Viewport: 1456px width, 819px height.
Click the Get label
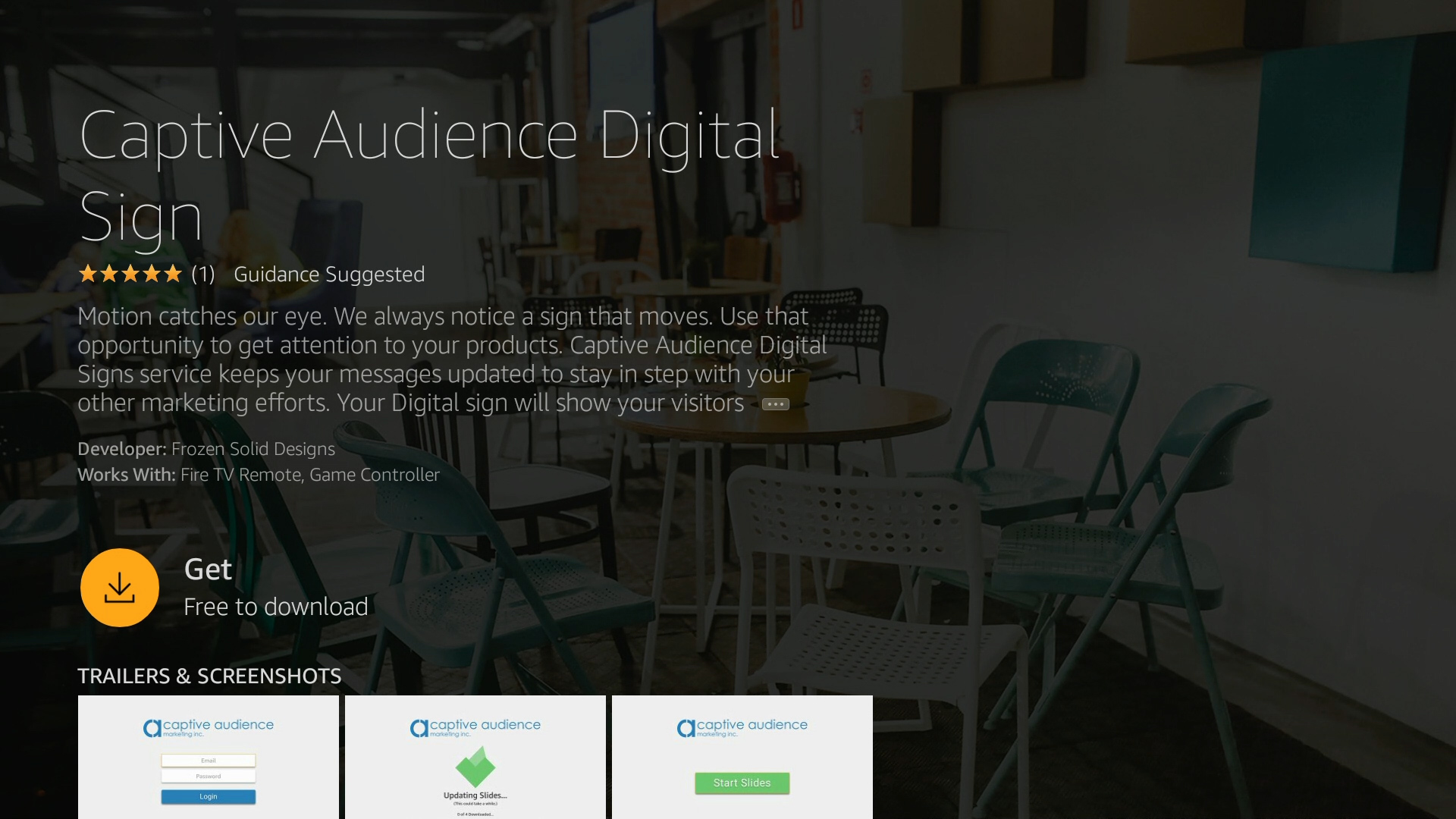pos(208,570)
